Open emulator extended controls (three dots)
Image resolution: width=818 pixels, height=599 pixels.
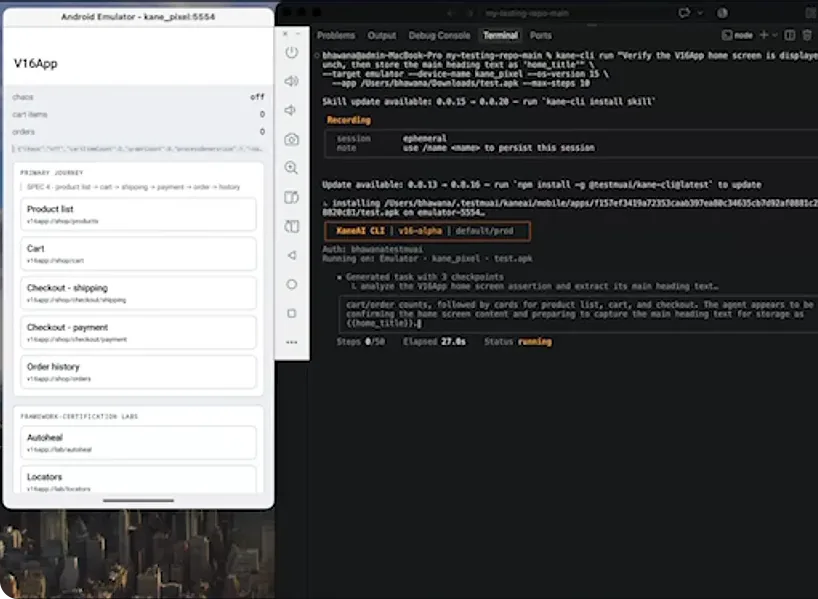pyautogui.click(x=292, y=342)
